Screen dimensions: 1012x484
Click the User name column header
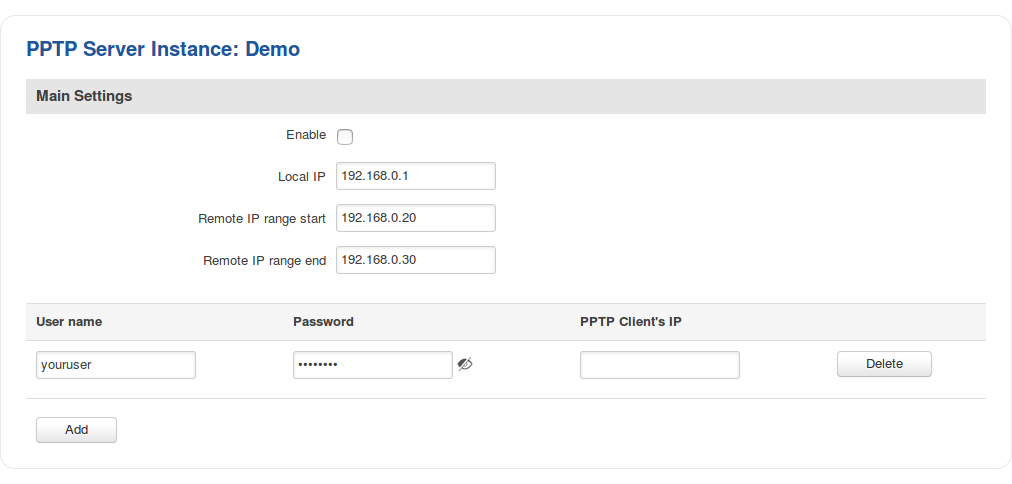pos(69,322)
